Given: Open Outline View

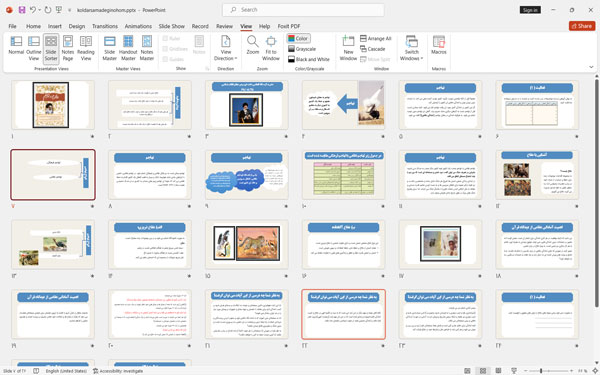Looking at the screenshot, I should click(34, 48).
